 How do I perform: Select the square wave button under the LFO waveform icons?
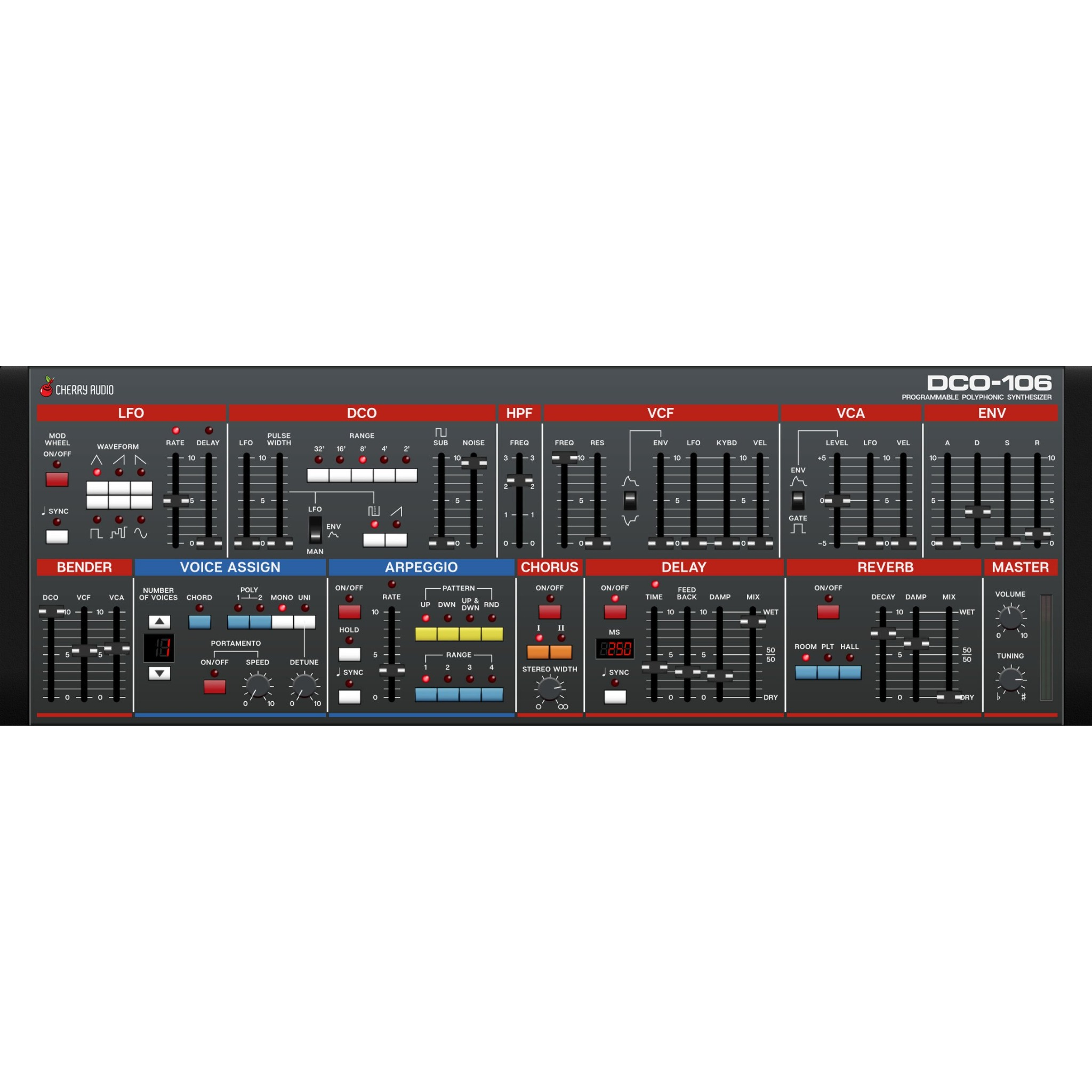click(97, 502)
